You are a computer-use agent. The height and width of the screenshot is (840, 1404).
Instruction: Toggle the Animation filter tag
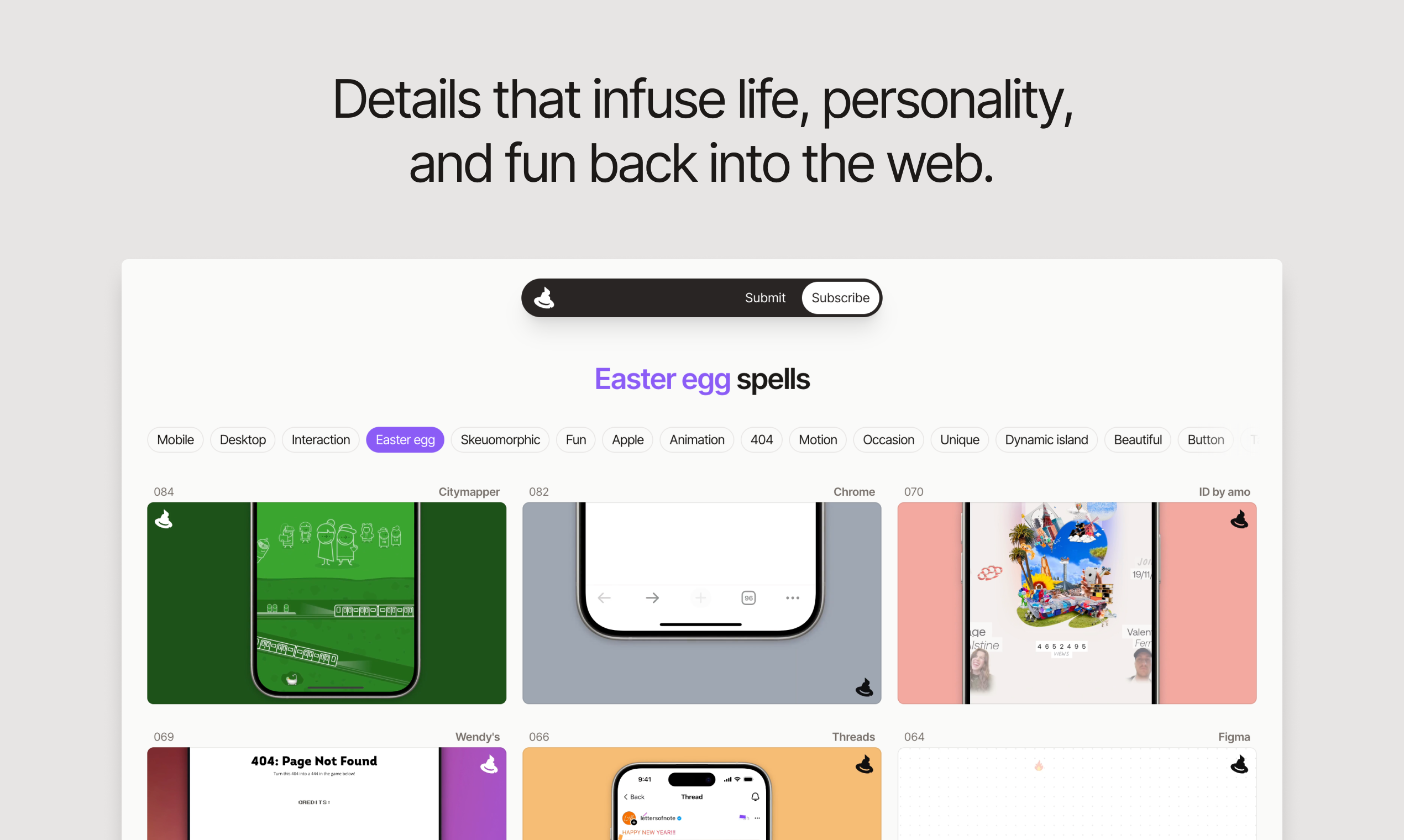(x=697, y=440)
